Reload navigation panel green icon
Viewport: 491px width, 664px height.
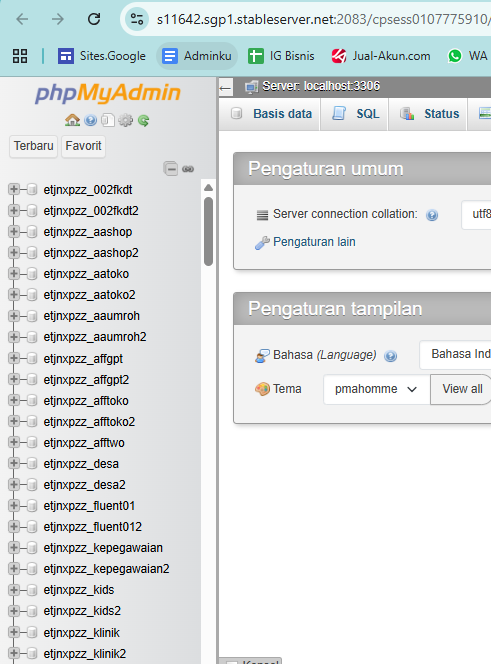click(x=144, y=121)
